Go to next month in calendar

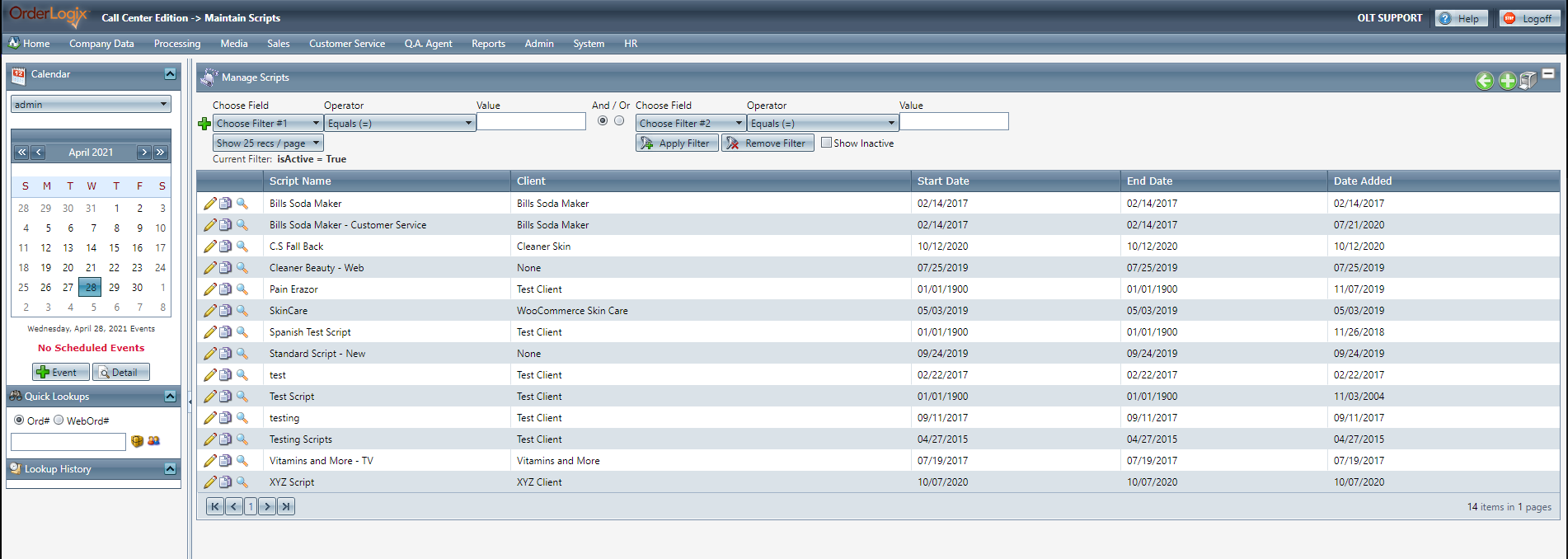(144, 153)
